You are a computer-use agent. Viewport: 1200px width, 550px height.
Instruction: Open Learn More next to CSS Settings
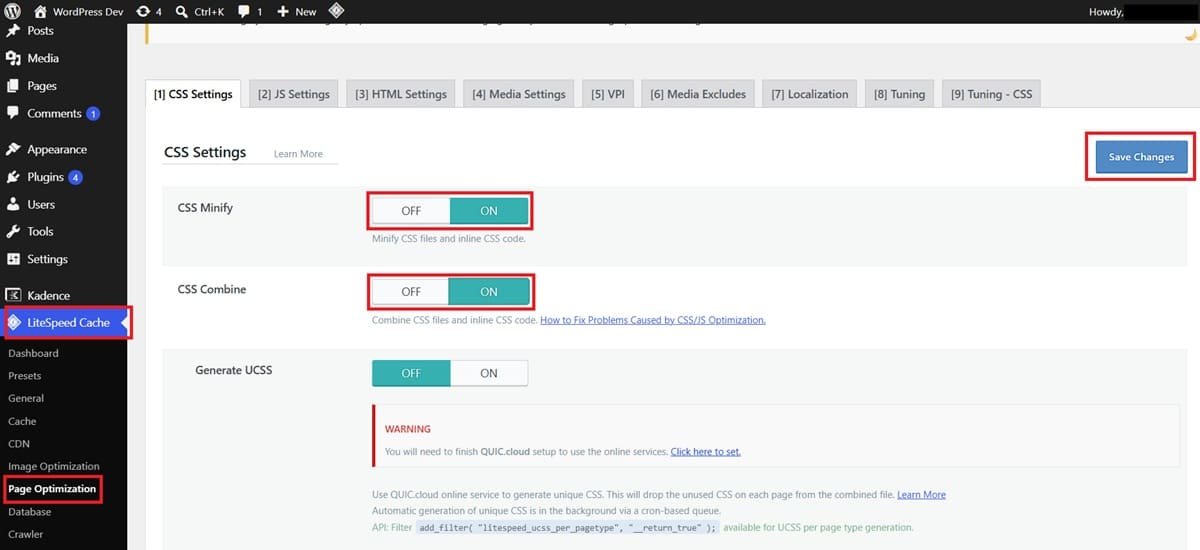coord(298,154)
